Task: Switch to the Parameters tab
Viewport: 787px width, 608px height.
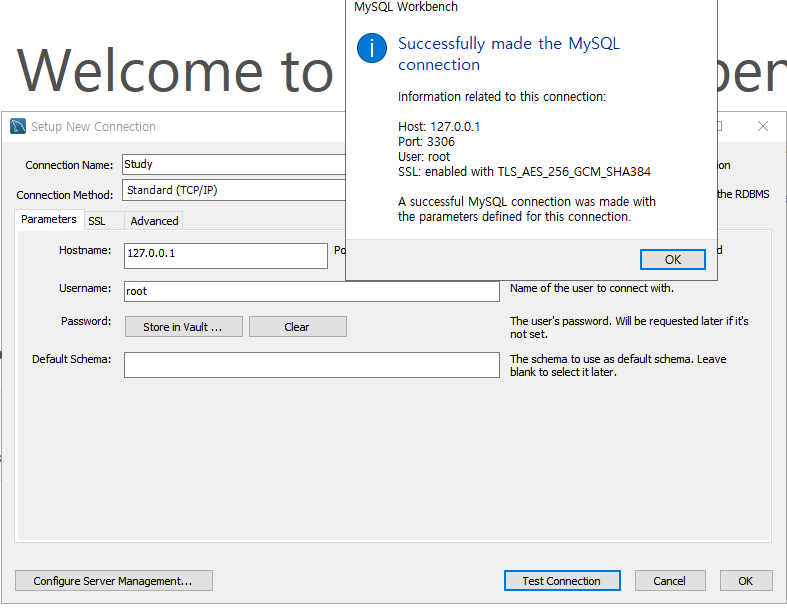Action: pyautogui.click(x=49, y=219)
